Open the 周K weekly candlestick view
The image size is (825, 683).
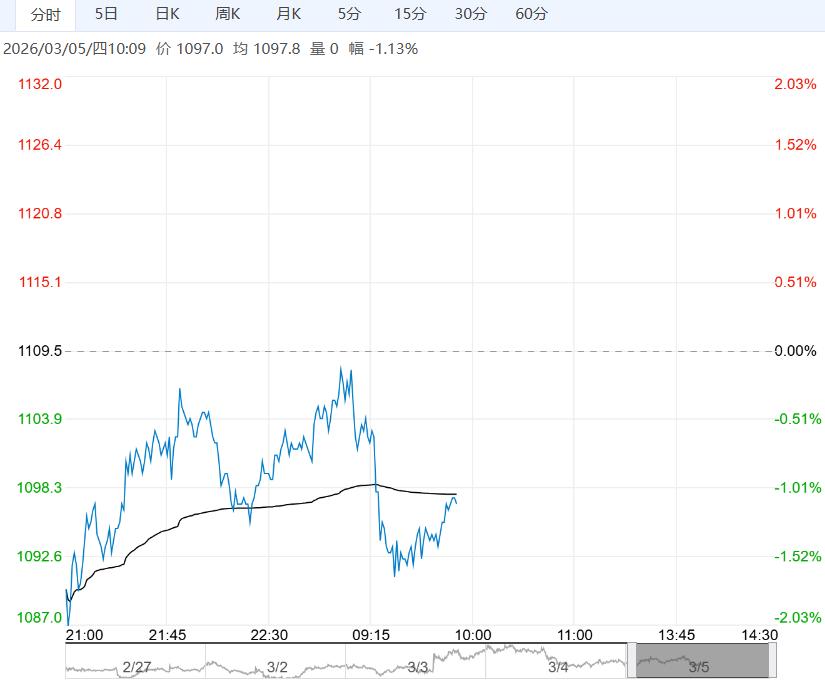229,15
